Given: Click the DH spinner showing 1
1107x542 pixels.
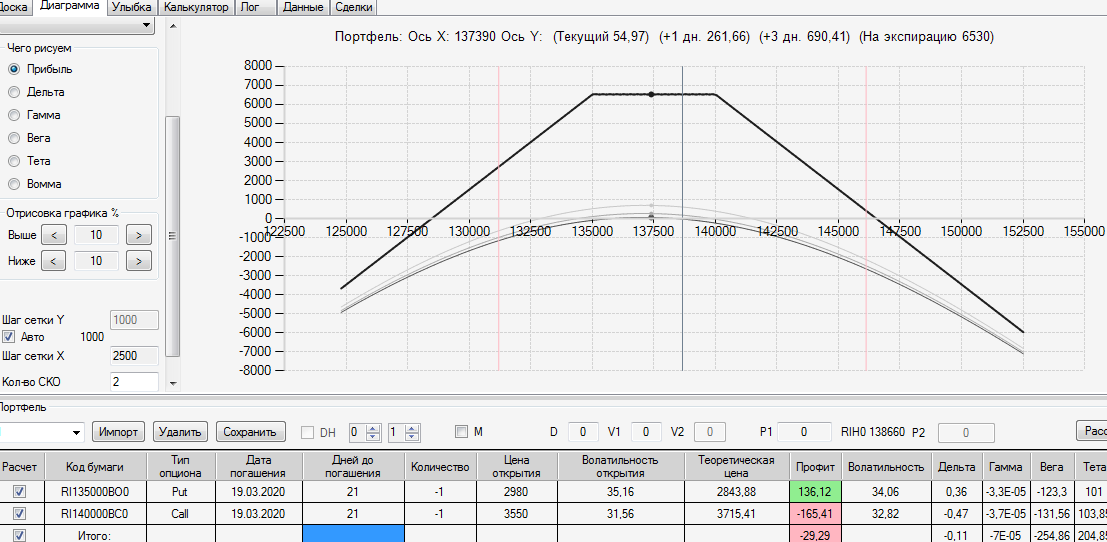Looking at the screenshot, I should click(404, 432).
